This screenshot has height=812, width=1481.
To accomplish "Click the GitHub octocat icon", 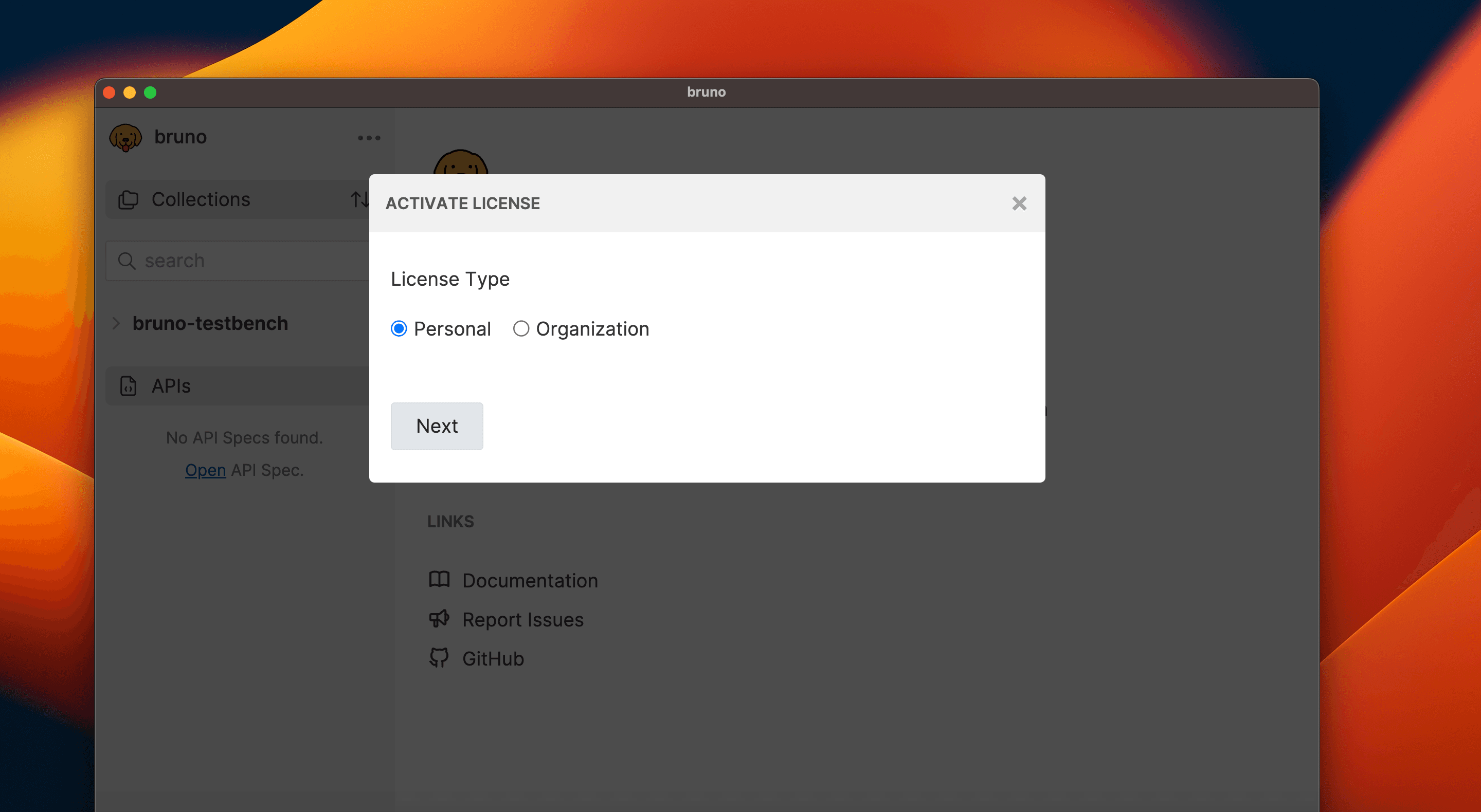I will [439, 657].
